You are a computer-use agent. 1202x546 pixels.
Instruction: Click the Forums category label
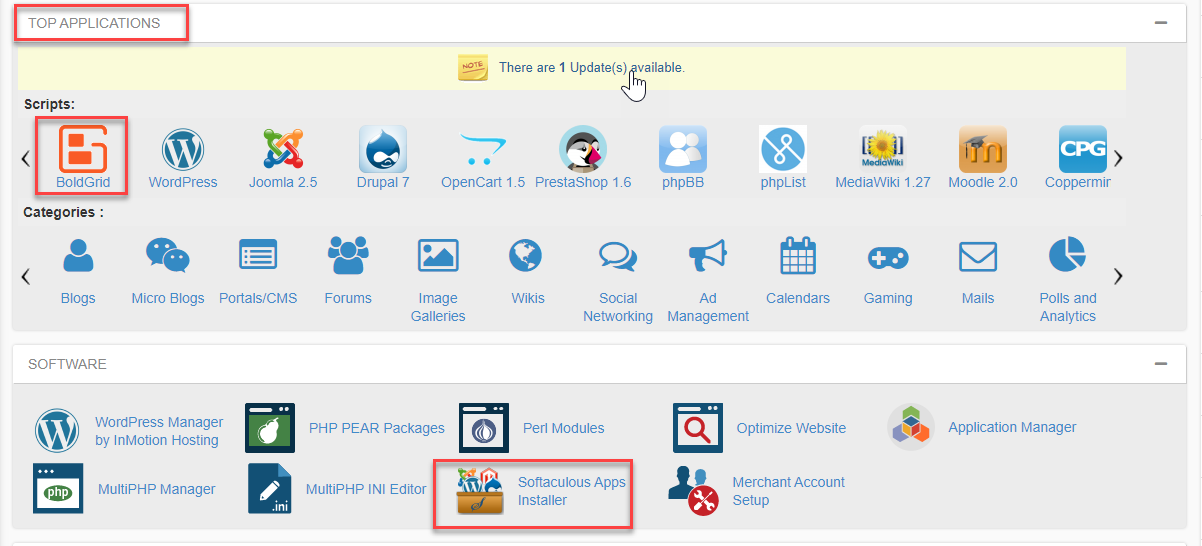point(348,298)
